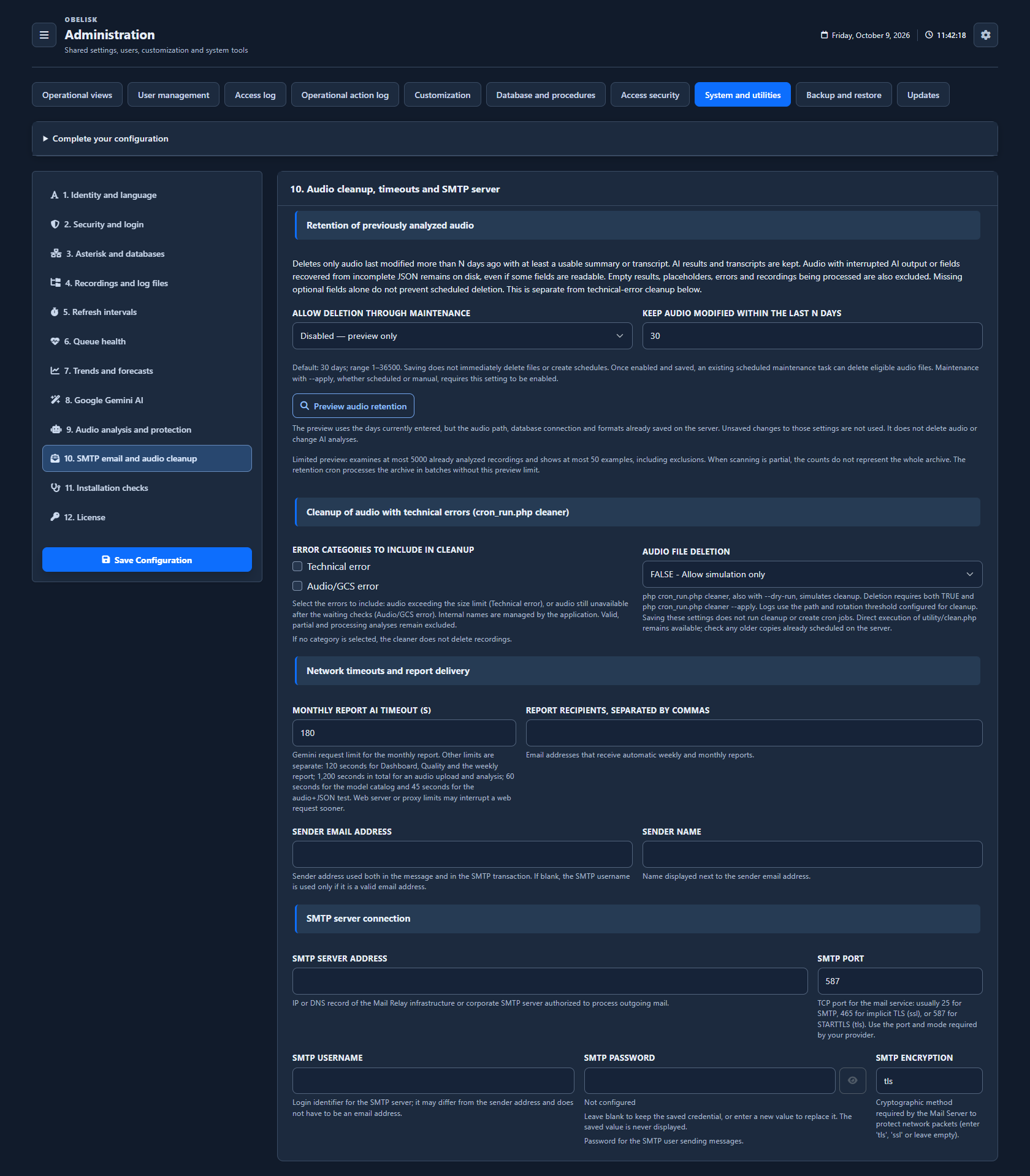Select the Access security tab

pos(650,95)
